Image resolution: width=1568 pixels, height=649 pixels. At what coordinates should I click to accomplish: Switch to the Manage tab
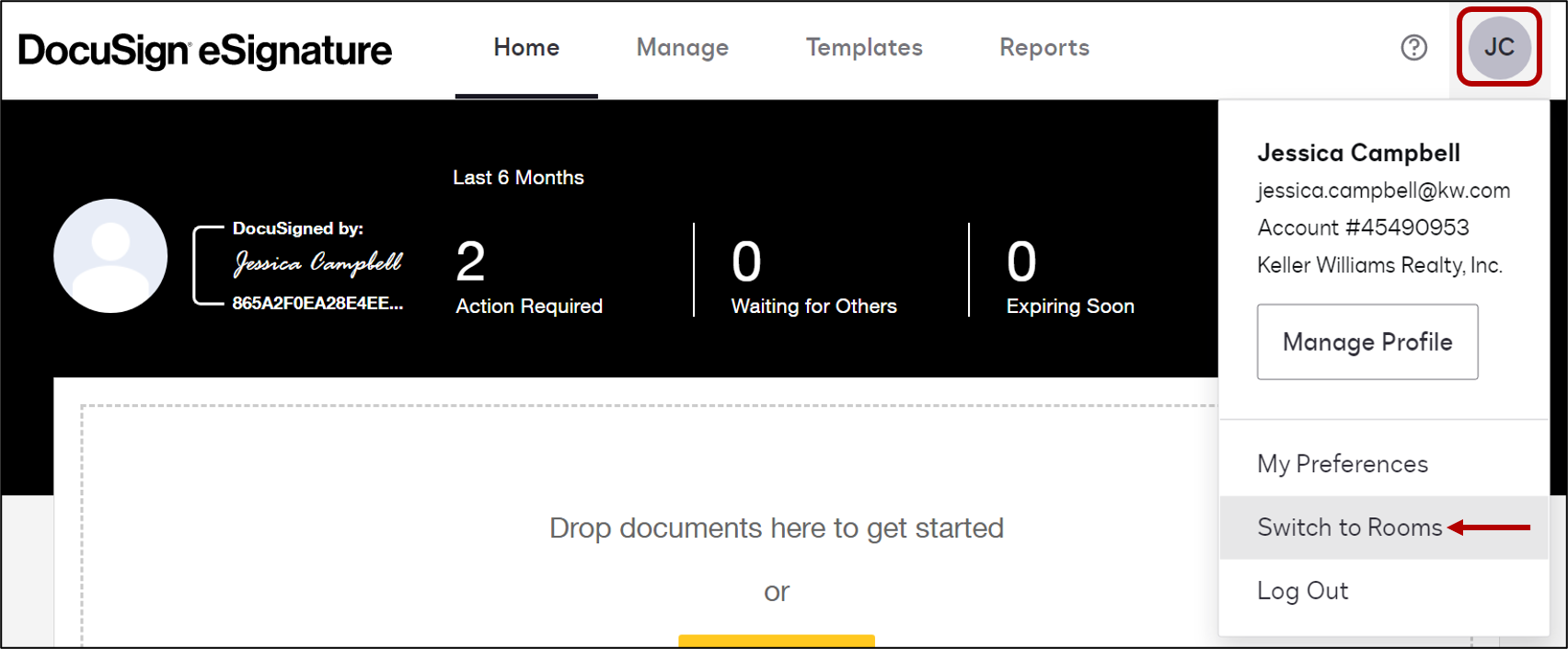coord(683,48)
